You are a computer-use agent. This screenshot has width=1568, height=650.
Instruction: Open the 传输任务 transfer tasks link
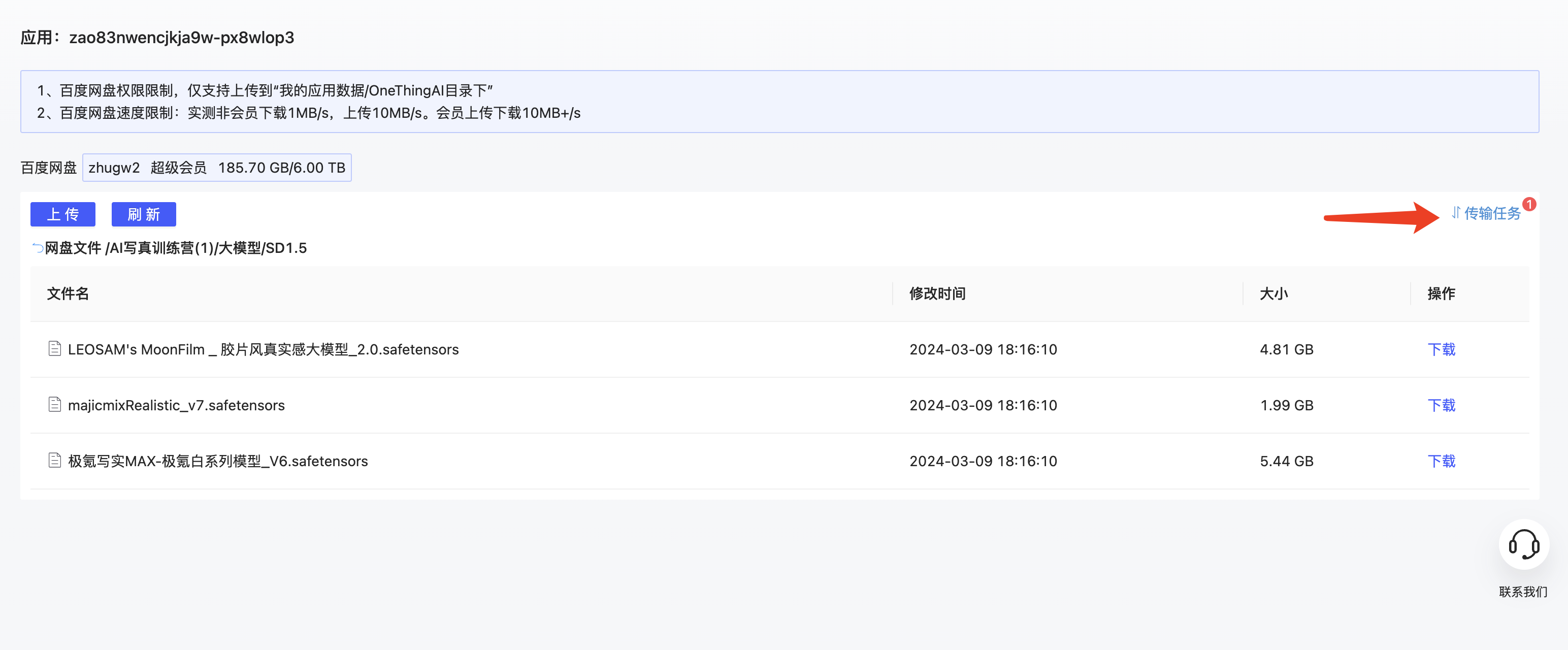point(1491,213)
